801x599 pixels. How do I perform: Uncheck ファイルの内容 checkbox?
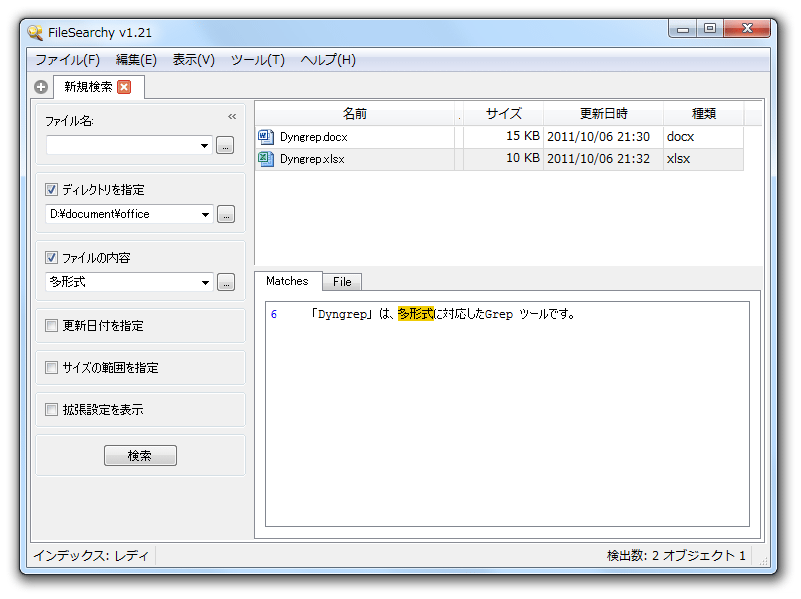pos(51,257)
